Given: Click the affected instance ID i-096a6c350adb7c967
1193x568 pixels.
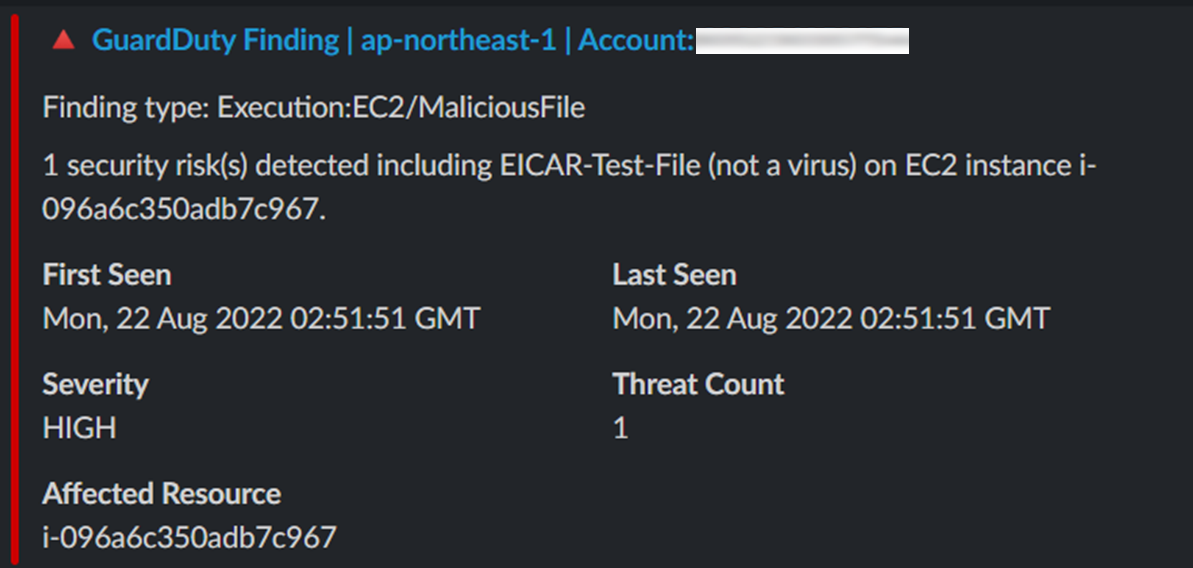Looking at the screenshot, I should coord(189,538).
